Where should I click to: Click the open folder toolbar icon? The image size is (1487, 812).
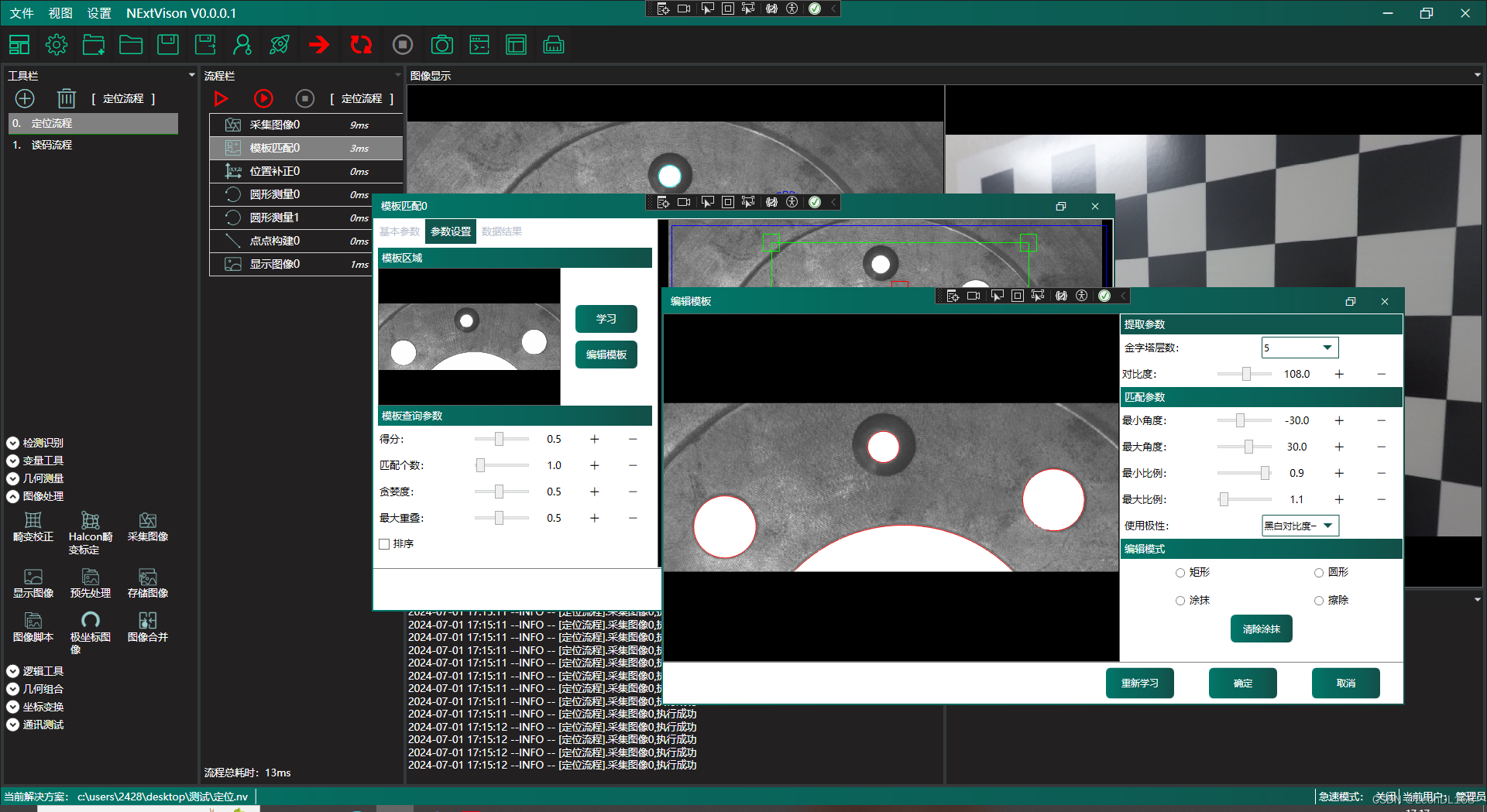pyautogui.click(x=131, y=45)
